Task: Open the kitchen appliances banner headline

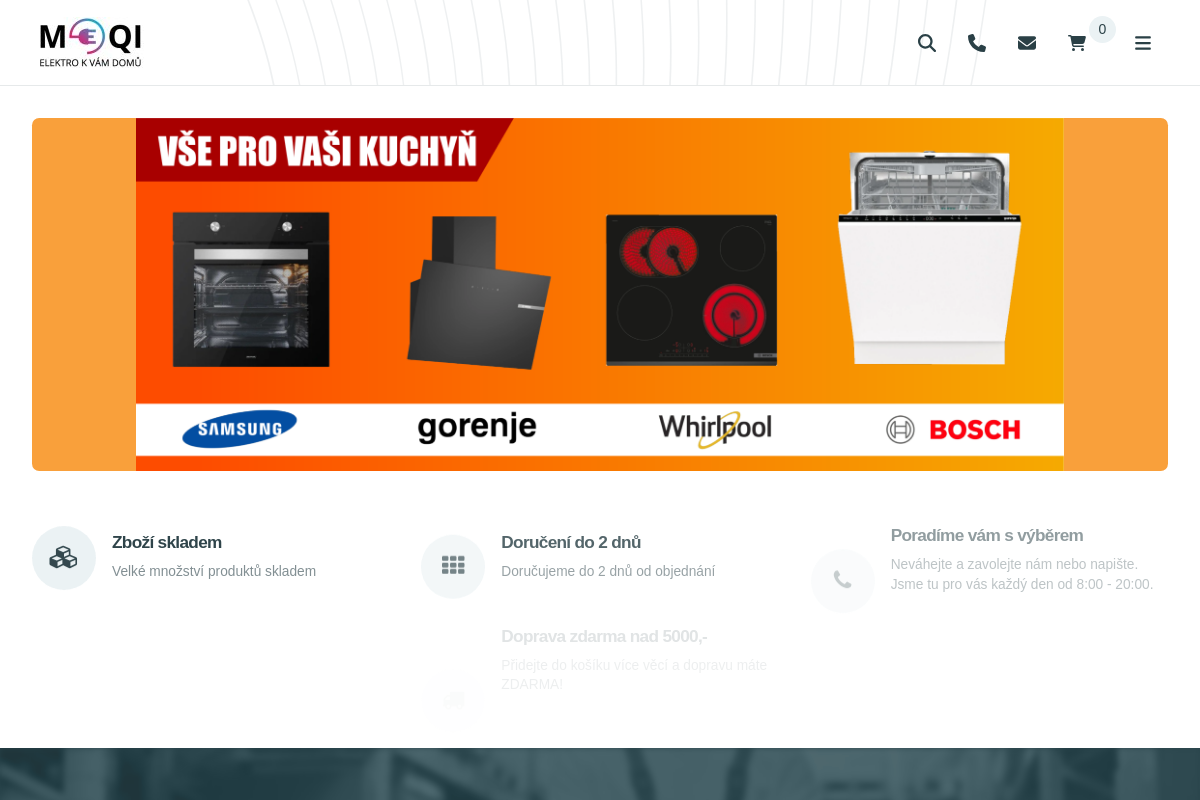Action: 318,149
